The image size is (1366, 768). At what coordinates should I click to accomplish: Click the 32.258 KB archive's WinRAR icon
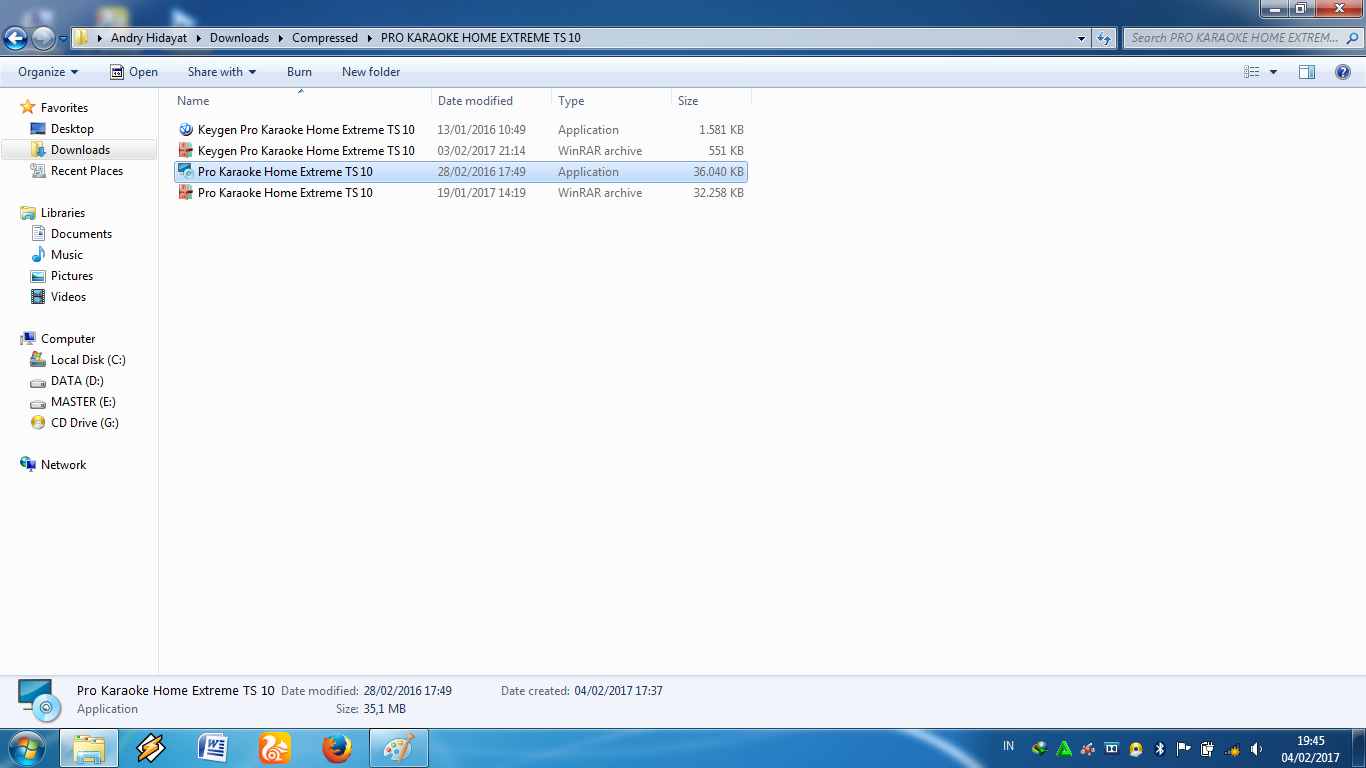click(185, 193)
